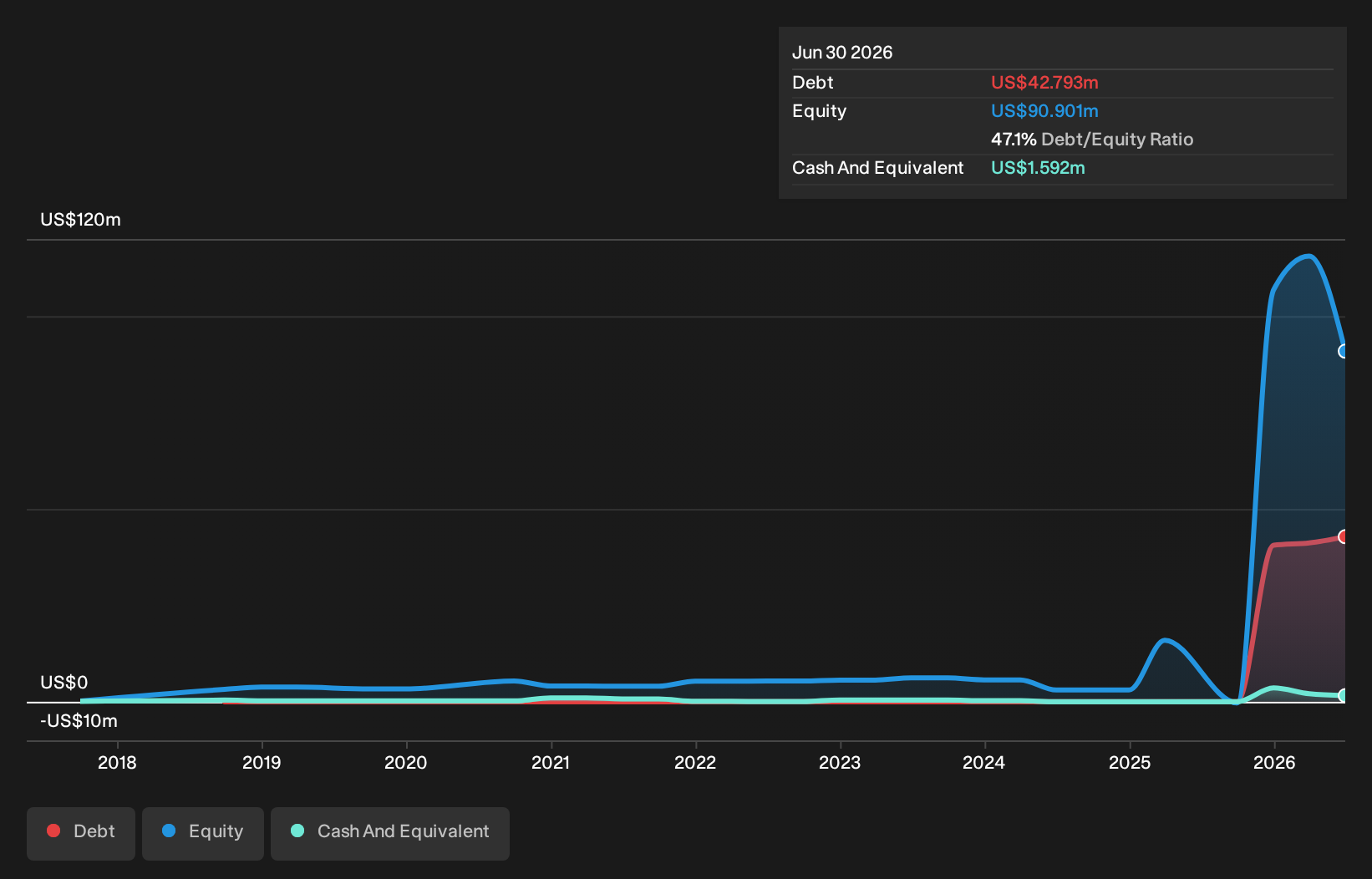Screen dimensions: 1372x879
Task: Click the 2019 x-axis label
Action: click(262, 762)
